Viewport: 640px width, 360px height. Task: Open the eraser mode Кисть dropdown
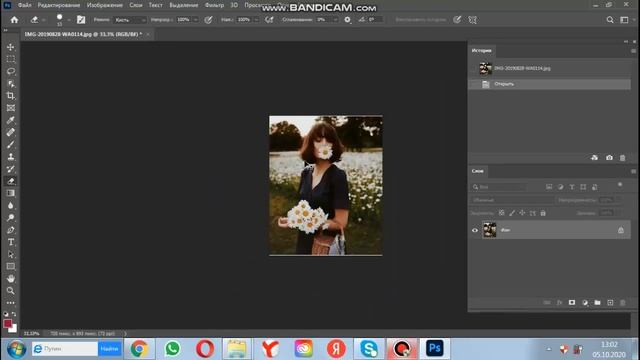130,20
